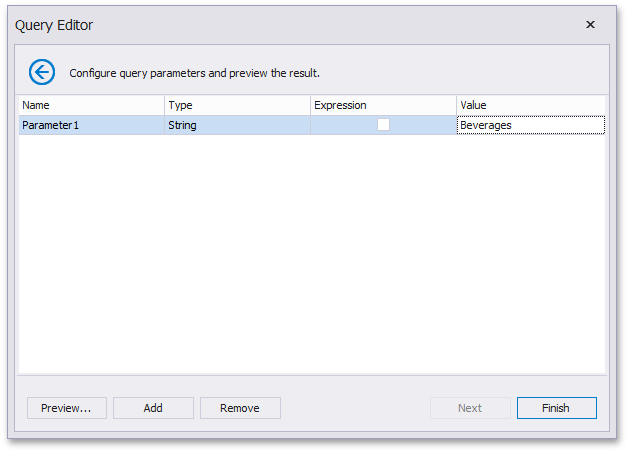Close the Query Editor dialog
The image size is (630, 454).
tap(590, 25)
